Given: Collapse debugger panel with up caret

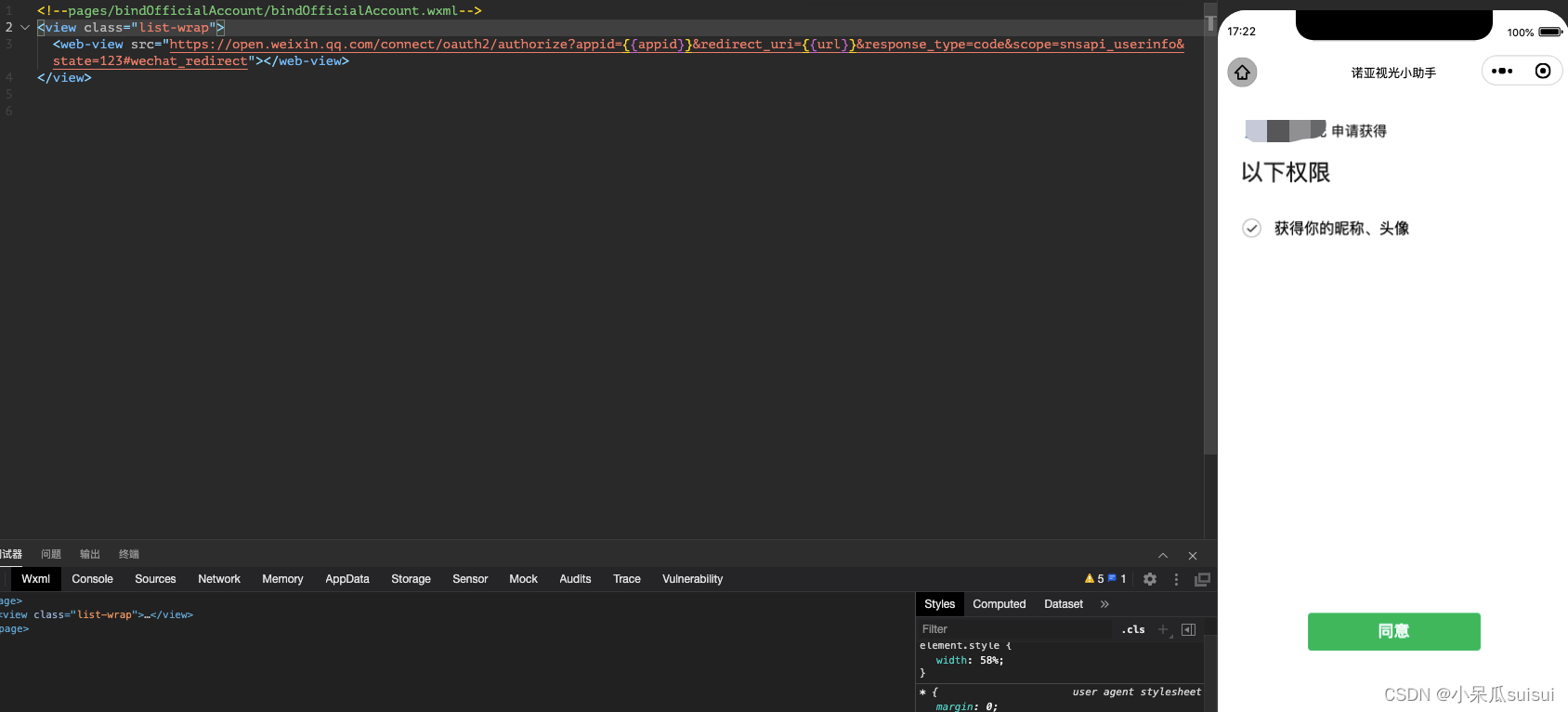Looking at the screenshot, I should click(x=1163, y=555).
